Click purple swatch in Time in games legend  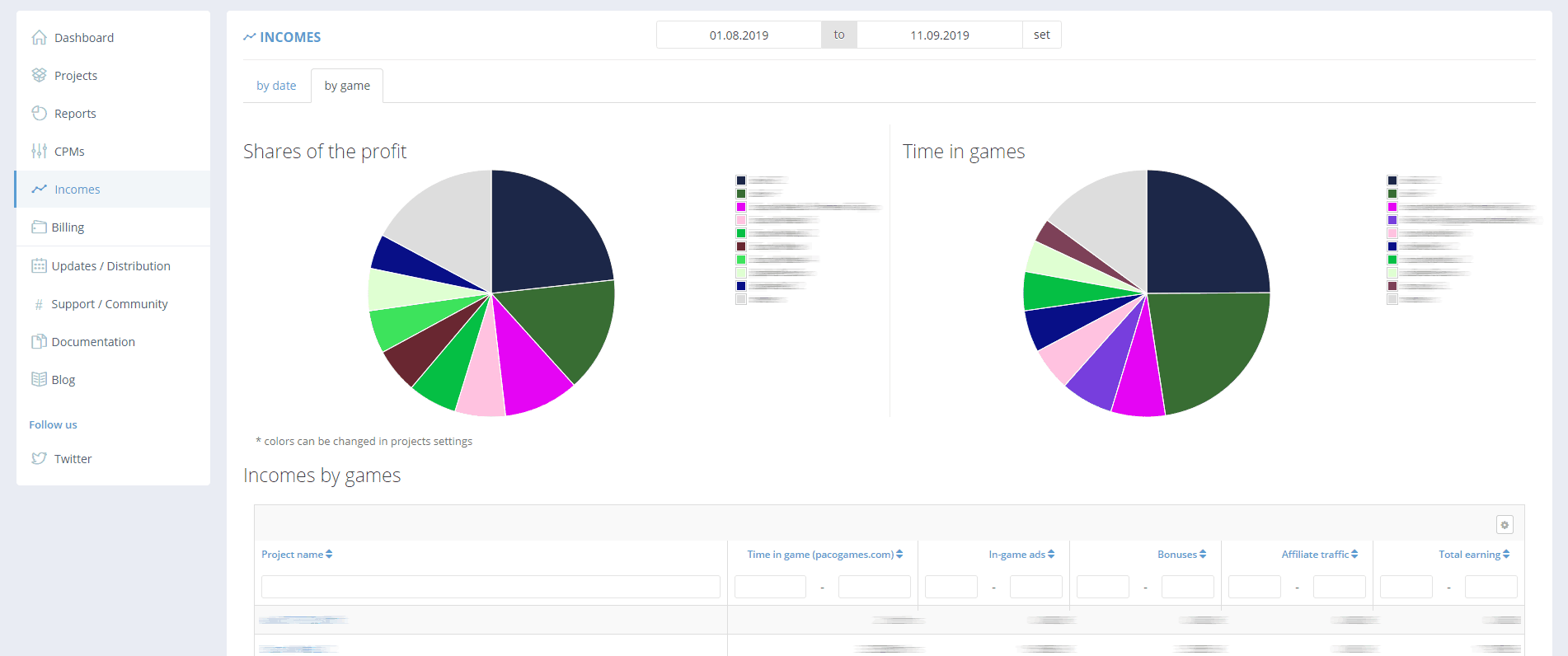[x=1392, y=220]
